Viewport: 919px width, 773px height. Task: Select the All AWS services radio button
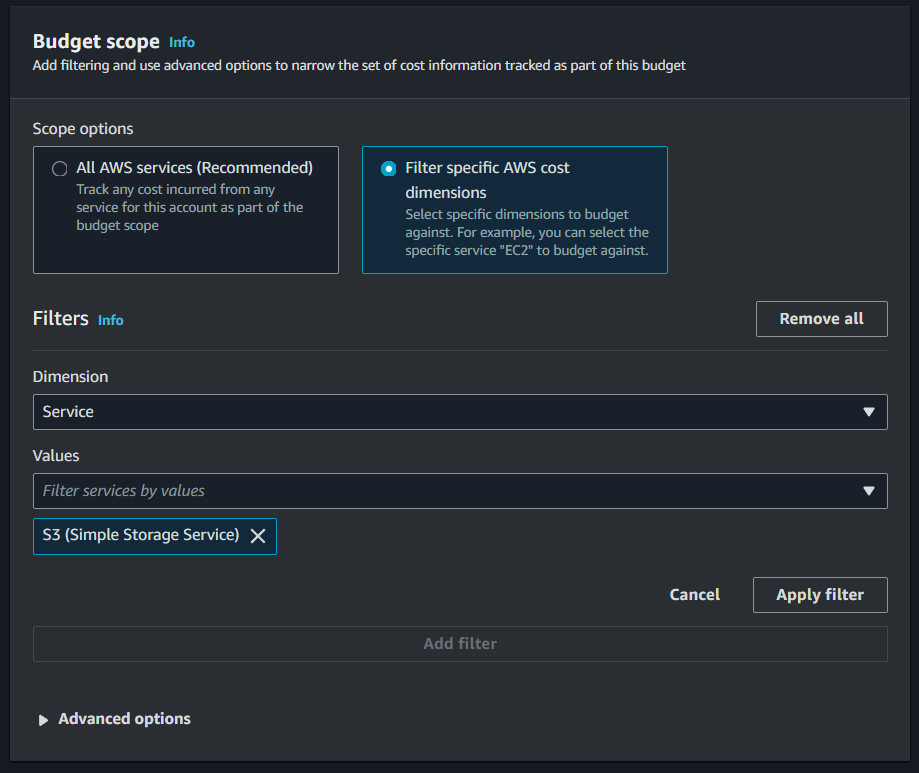[x=60, y=169]
